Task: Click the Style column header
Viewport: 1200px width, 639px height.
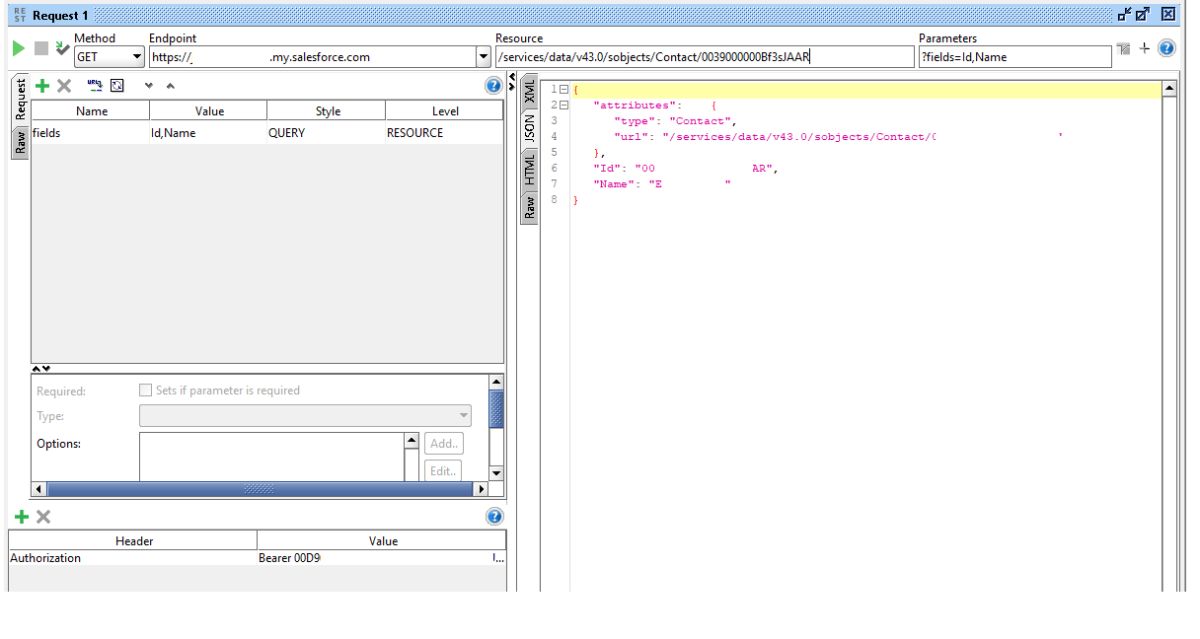Action: click(327, 112)
